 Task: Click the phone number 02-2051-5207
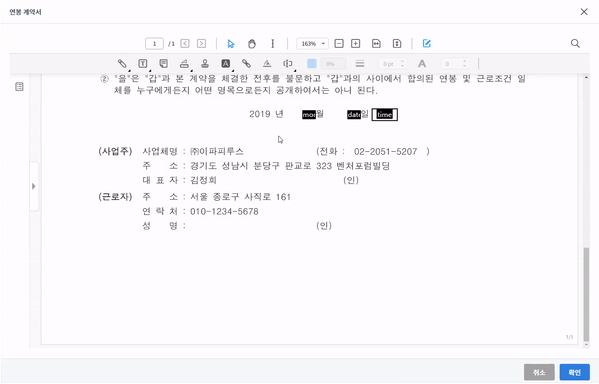(x=385, y=152)
